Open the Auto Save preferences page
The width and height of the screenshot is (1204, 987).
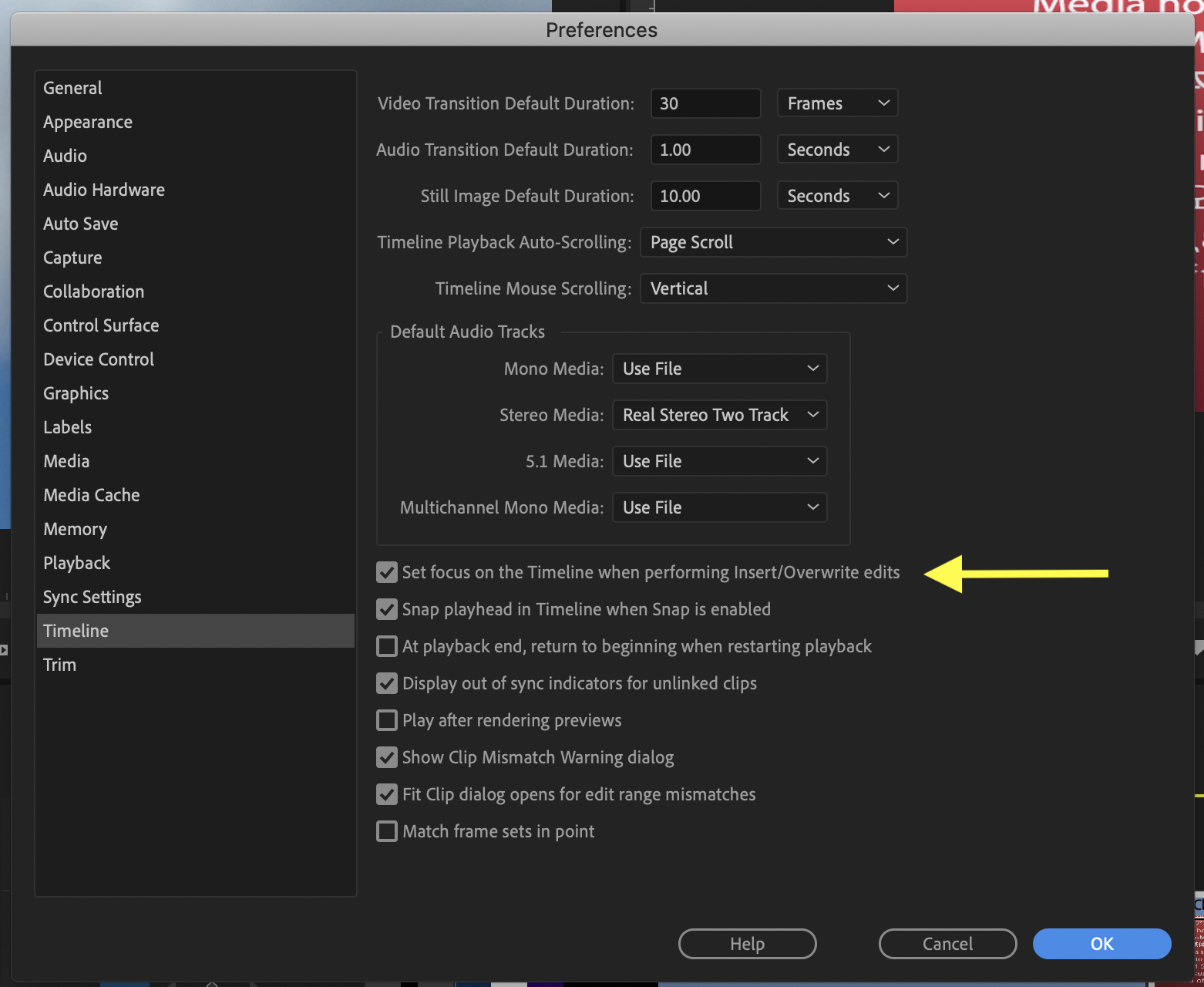[80, 224]
